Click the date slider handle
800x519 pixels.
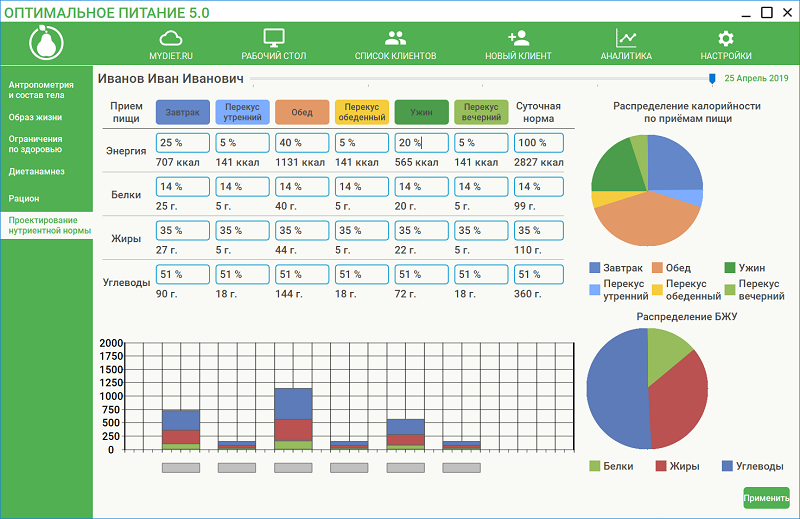[x=712, y=78]
